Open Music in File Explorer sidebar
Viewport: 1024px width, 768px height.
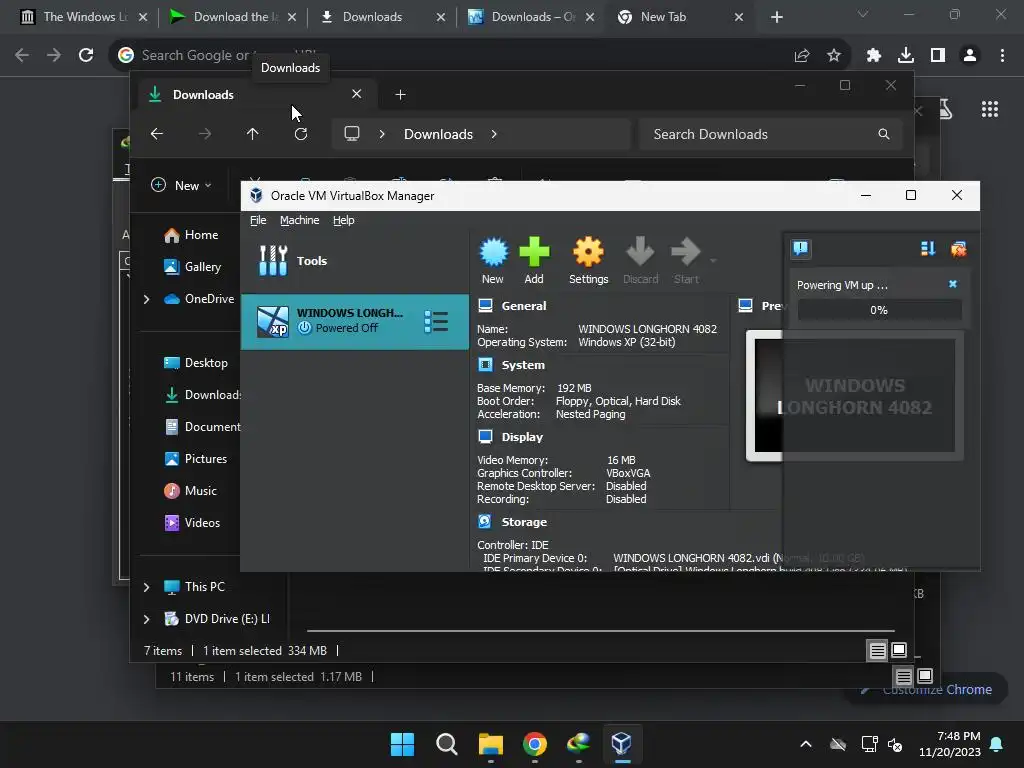tap(191, 490)
